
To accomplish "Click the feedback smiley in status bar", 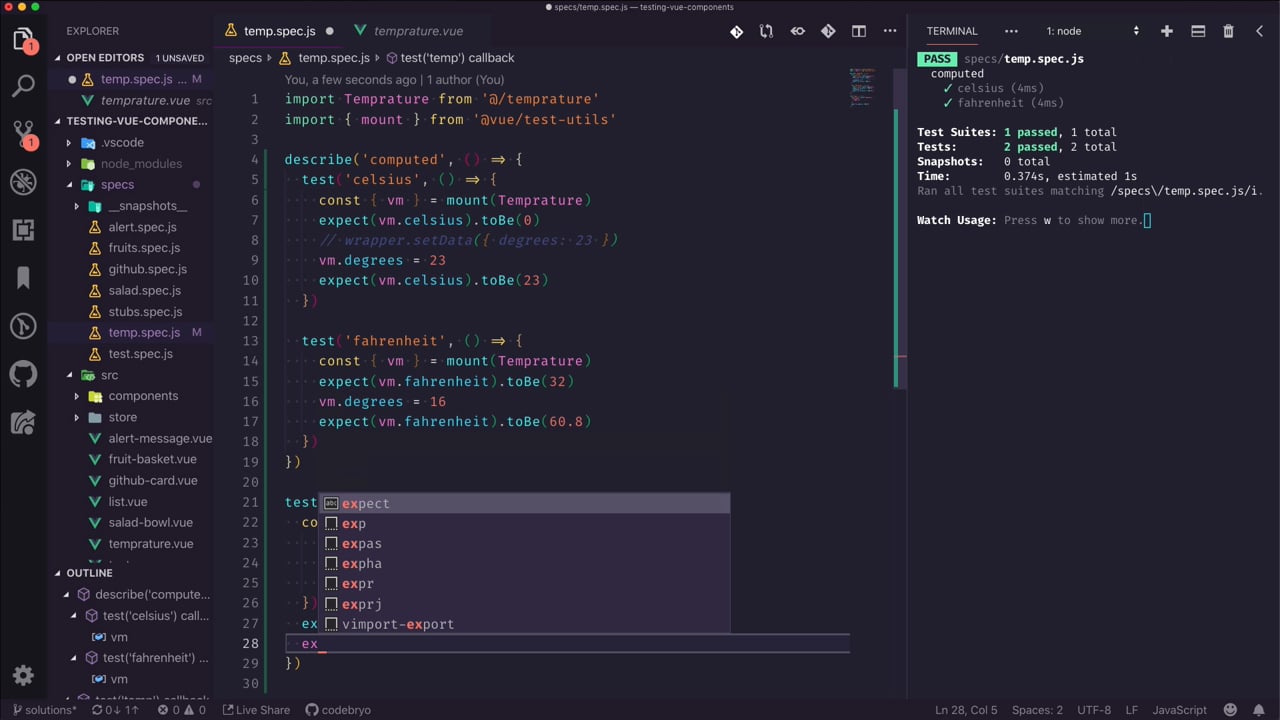I will [x=1229, y=710].
